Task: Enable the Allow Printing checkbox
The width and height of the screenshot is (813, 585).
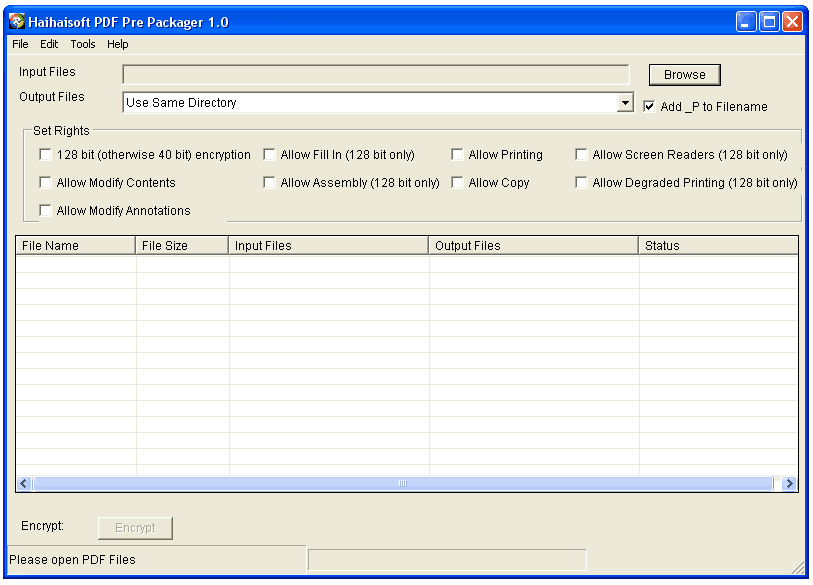Action: click(457, 155)
